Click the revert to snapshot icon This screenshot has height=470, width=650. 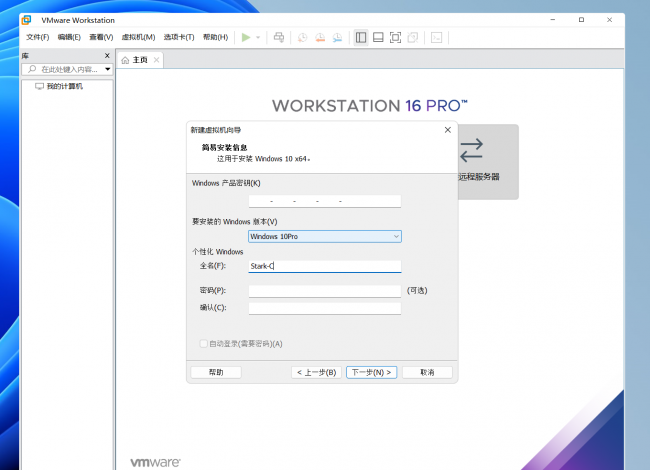tap(320, 37)
